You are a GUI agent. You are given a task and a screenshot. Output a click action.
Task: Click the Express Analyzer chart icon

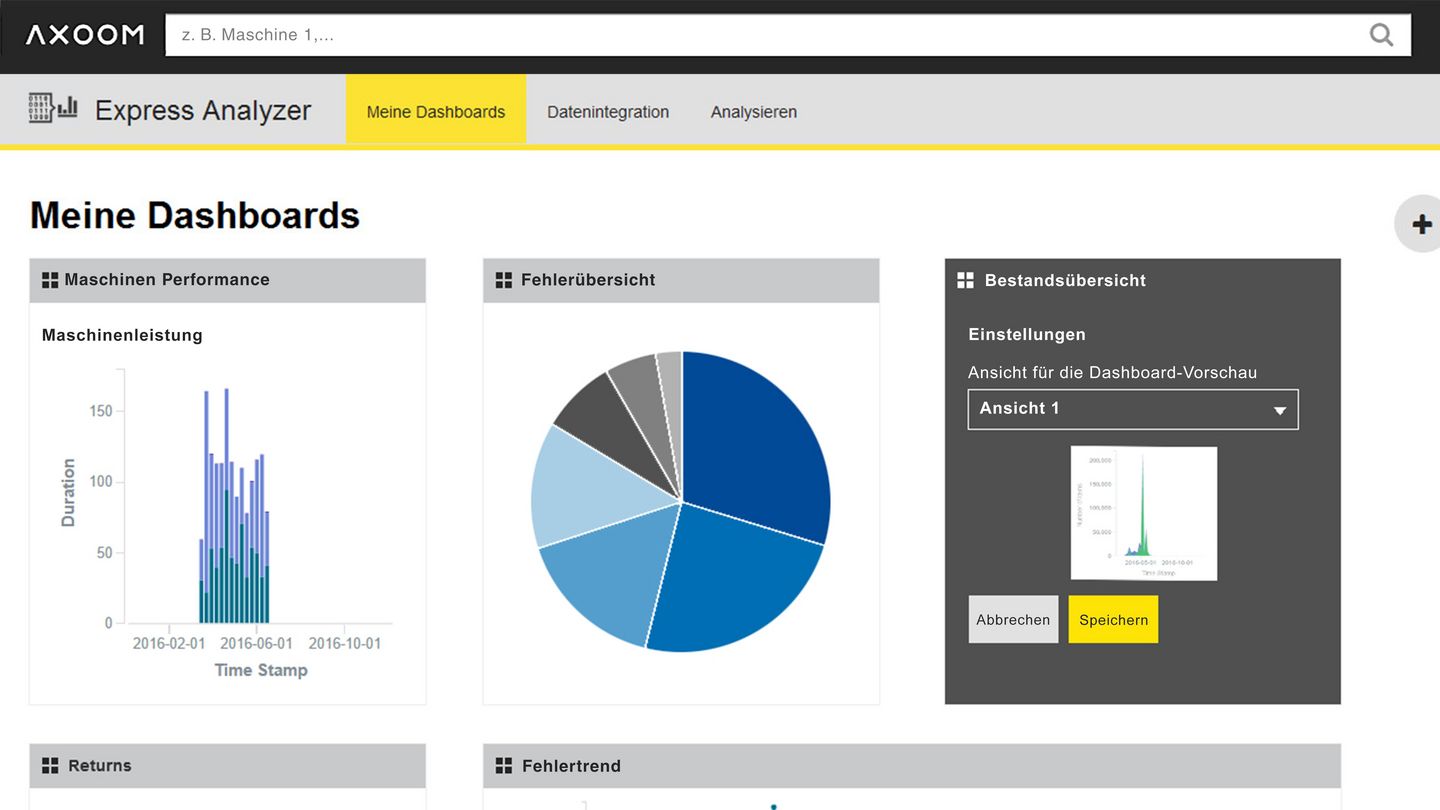[53, 108]
